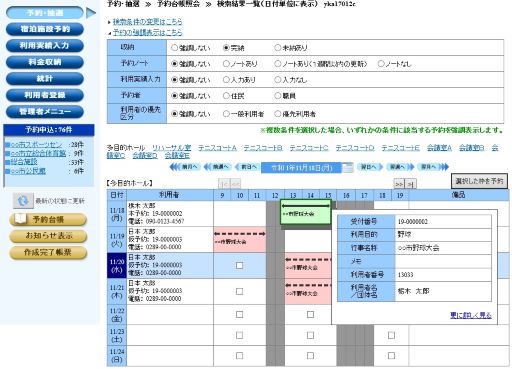Check the 11/23 evening slot checkbox
Screen dimensions: 512x369
tap(391, 335)
